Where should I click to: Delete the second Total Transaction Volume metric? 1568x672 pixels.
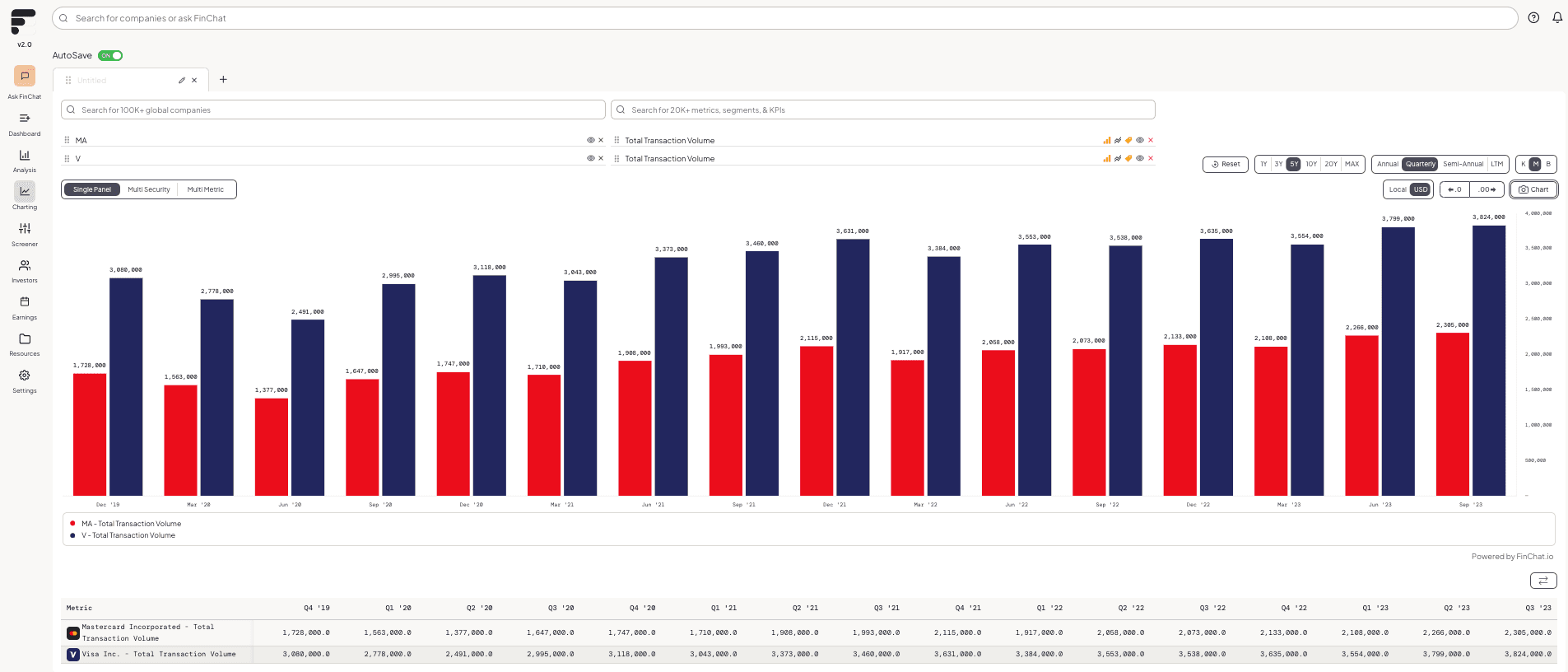click(1151, 158)
